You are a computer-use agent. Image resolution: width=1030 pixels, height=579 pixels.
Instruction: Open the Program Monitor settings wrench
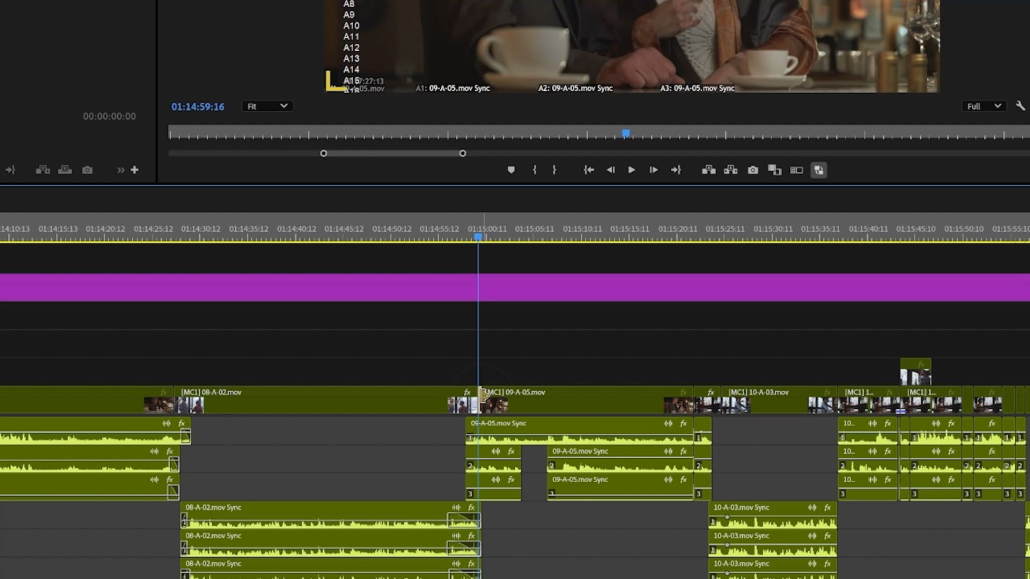click(x=1020, y=106)
